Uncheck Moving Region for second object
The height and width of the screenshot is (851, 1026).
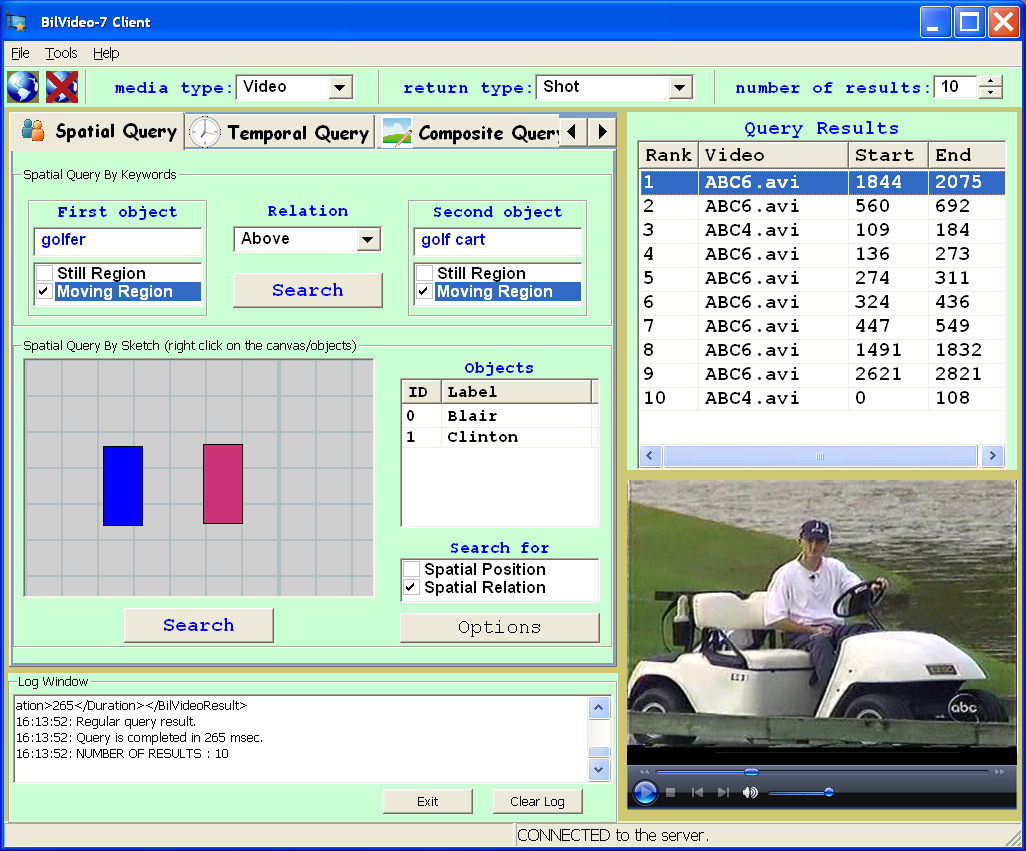(x=425, y=292)
